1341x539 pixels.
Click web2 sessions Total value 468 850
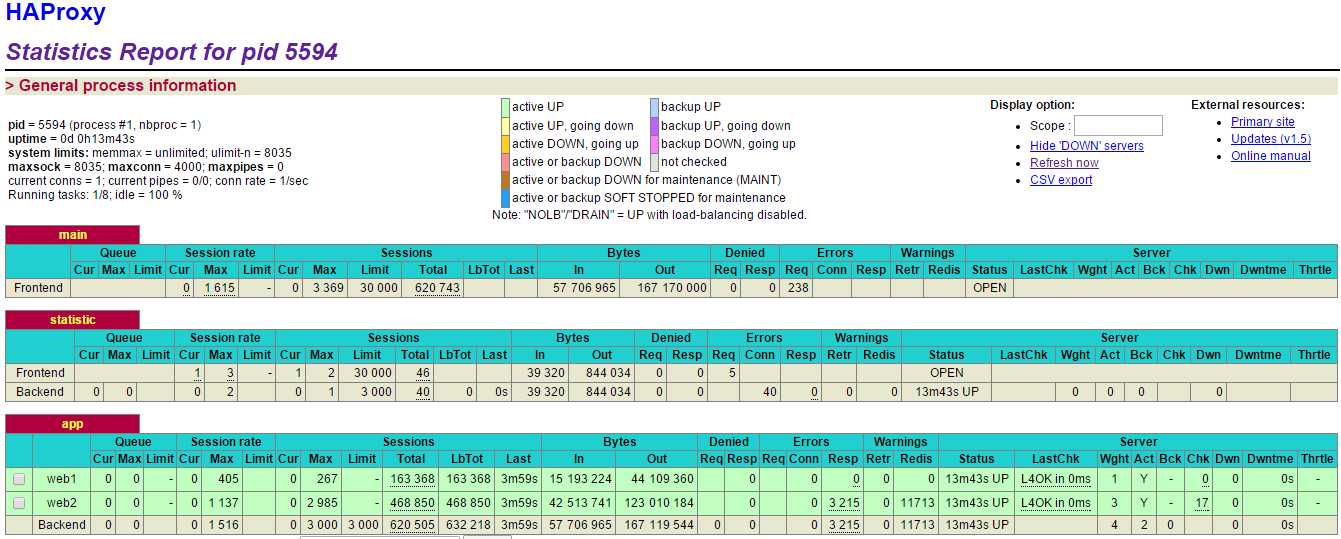[413, 503]
